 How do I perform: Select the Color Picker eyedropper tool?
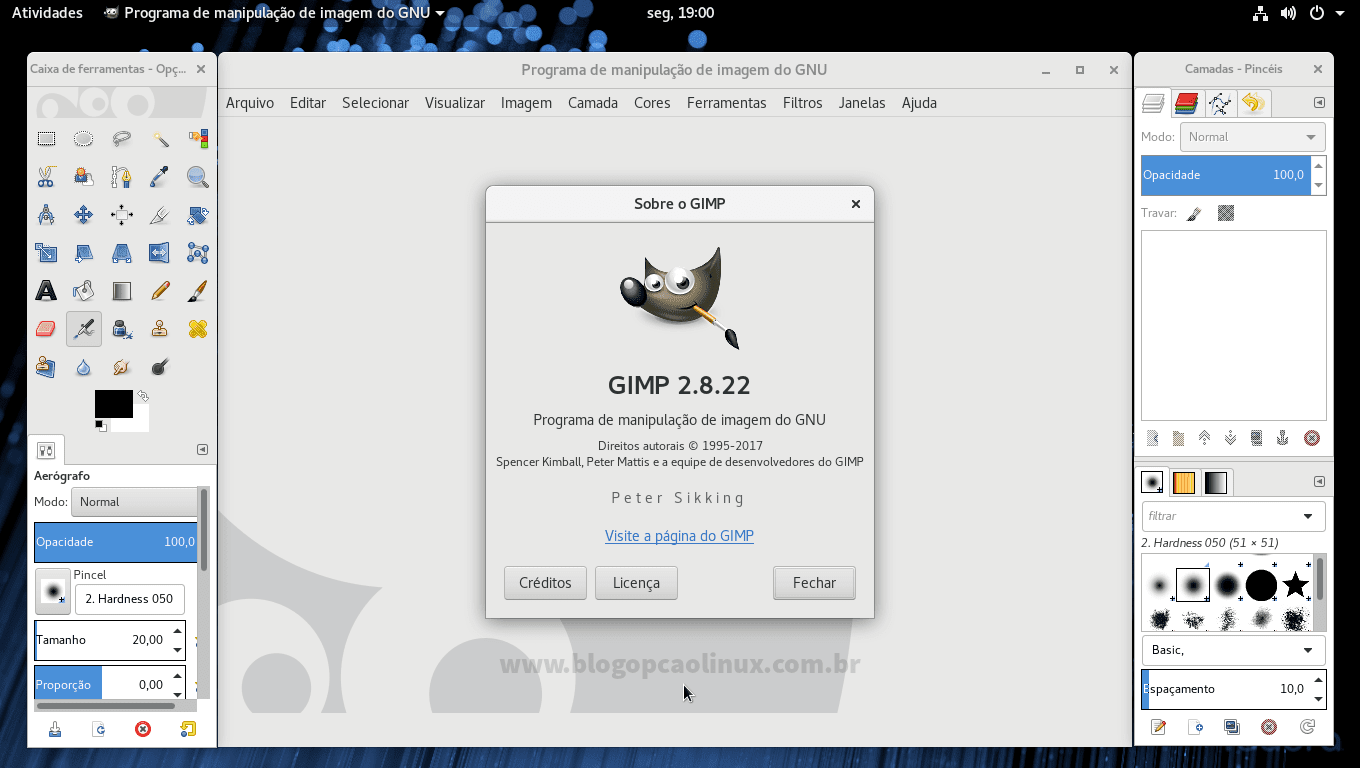pos(160,177)
